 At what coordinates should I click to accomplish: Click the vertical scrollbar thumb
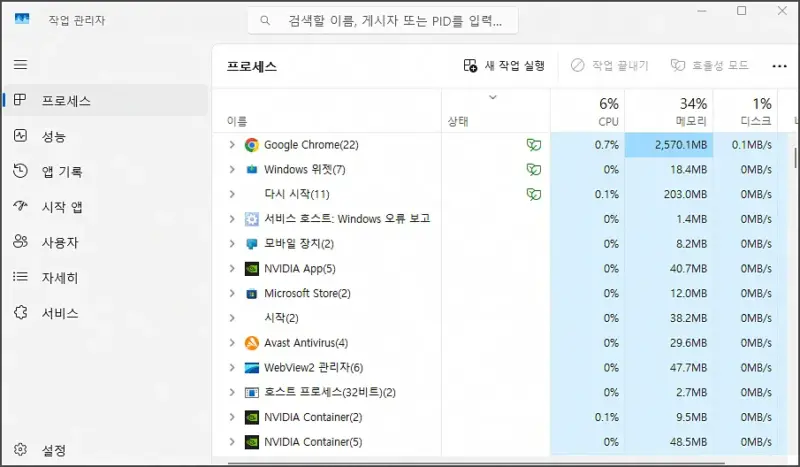coord(795,158)
